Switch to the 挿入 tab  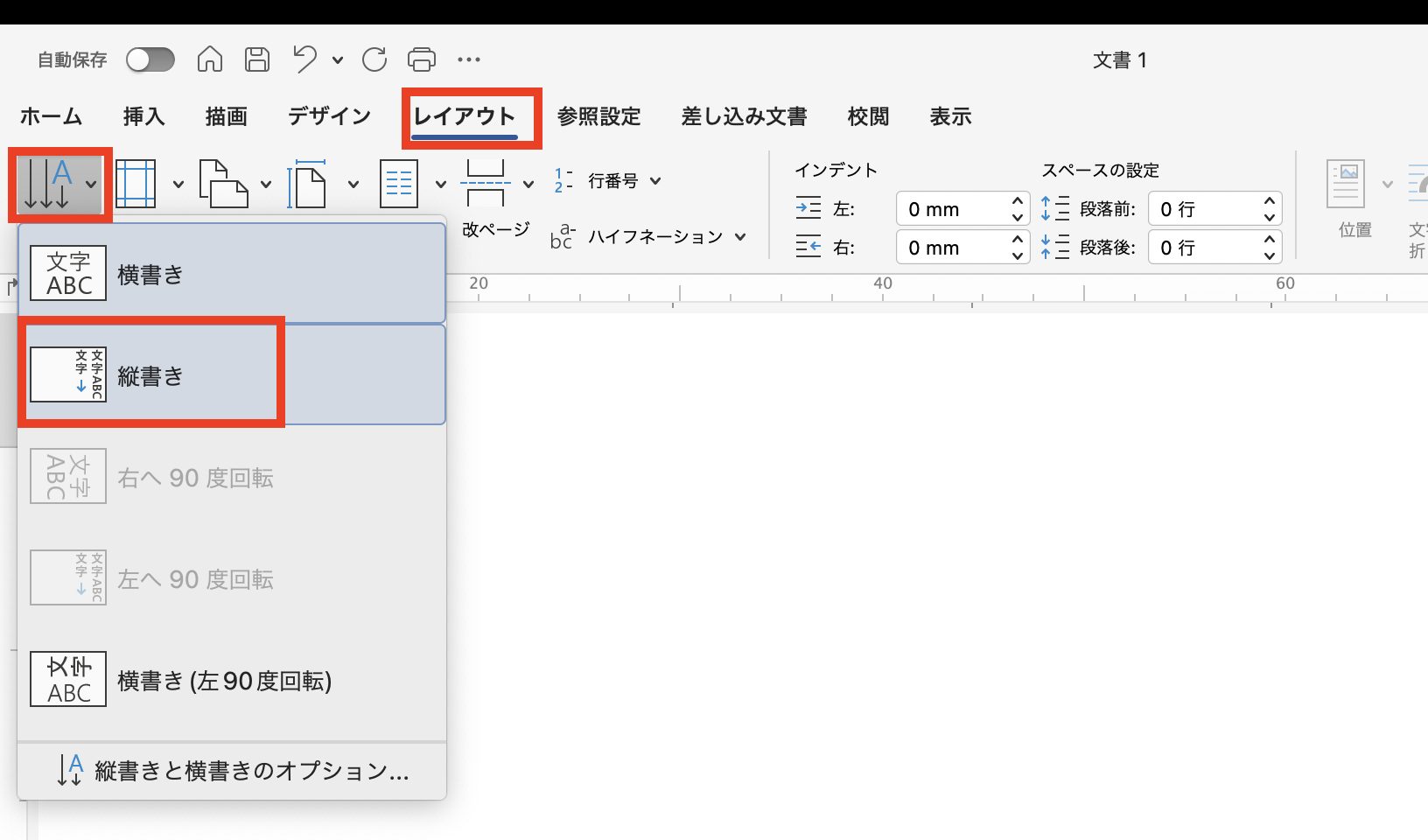coord(143,116)
